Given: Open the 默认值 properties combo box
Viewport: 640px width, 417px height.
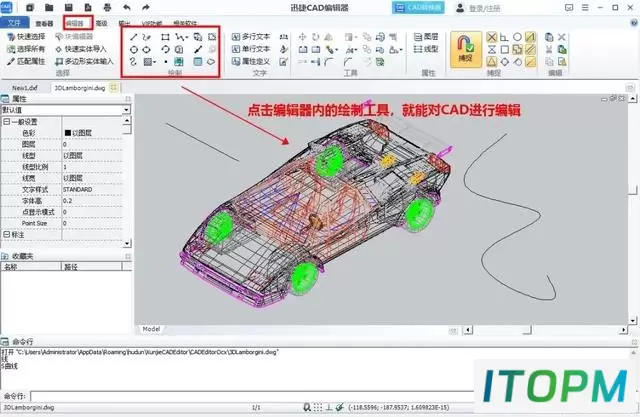Looking at the screenshot, I should tap(66, 110).
